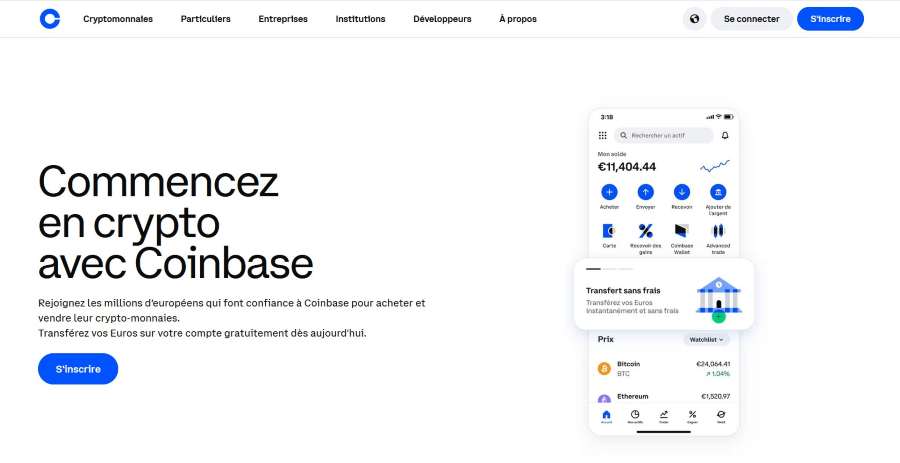Tap the home tab icon in phone mockup
The image size is (900, 463).
click(607, 415)
